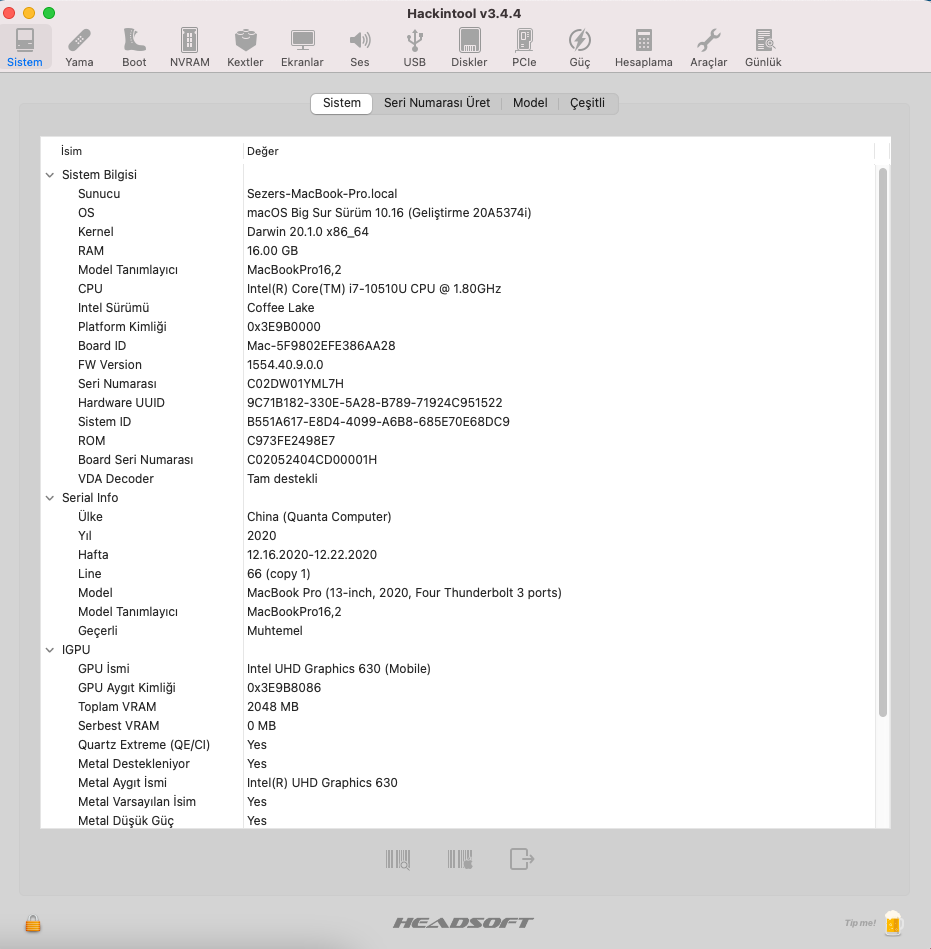Open the Araçlar tools section

(709, 48)
